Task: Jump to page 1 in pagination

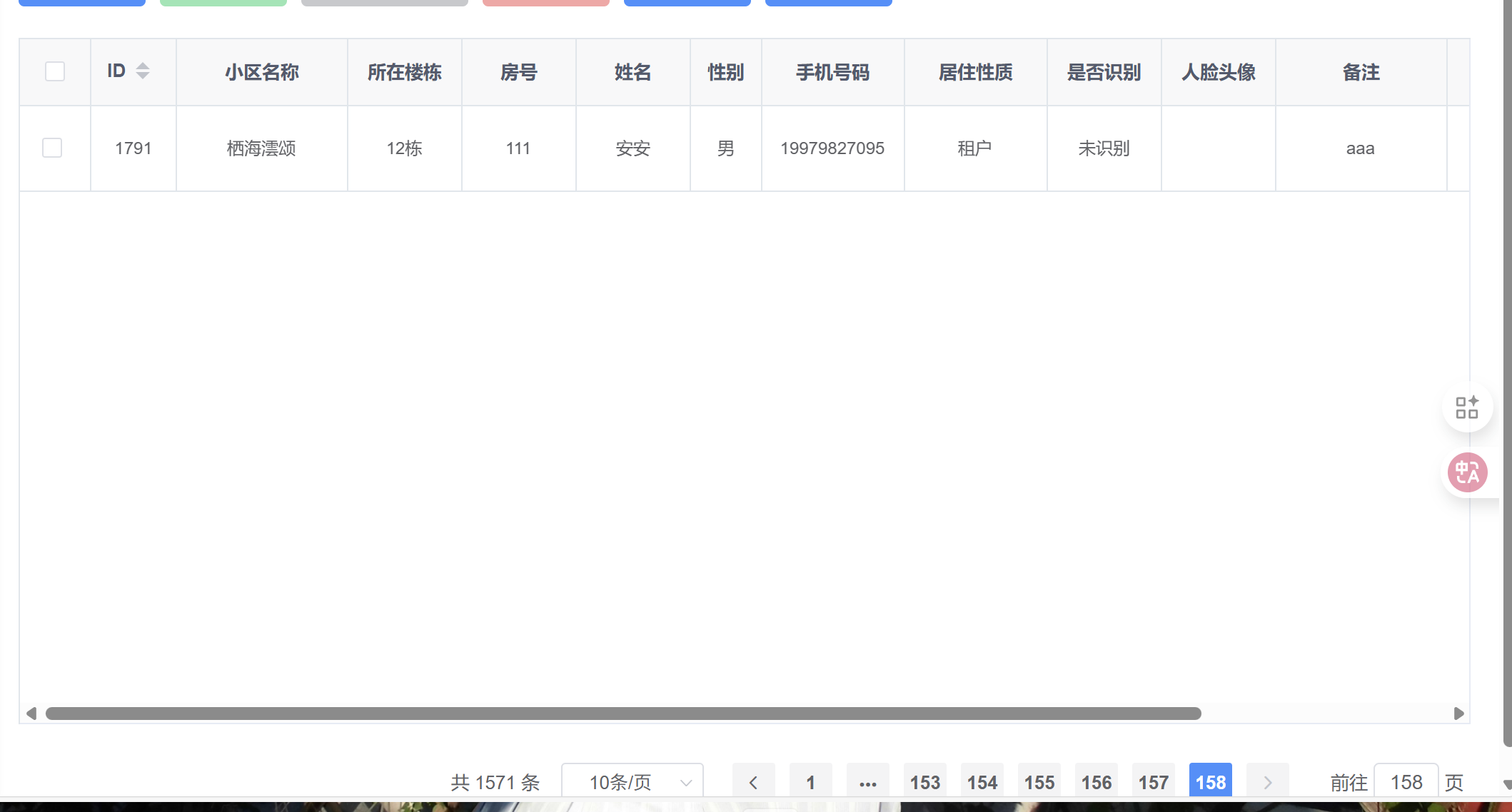Action: 810,782
